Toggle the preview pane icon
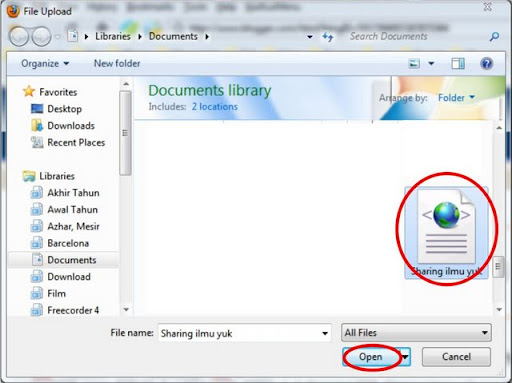The image size is (512, 383). (458, 63)
